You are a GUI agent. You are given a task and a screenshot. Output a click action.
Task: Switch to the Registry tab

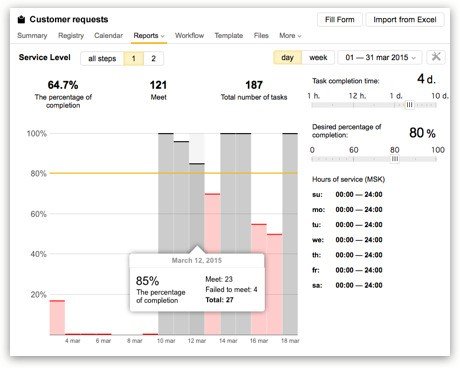(71, 35)
